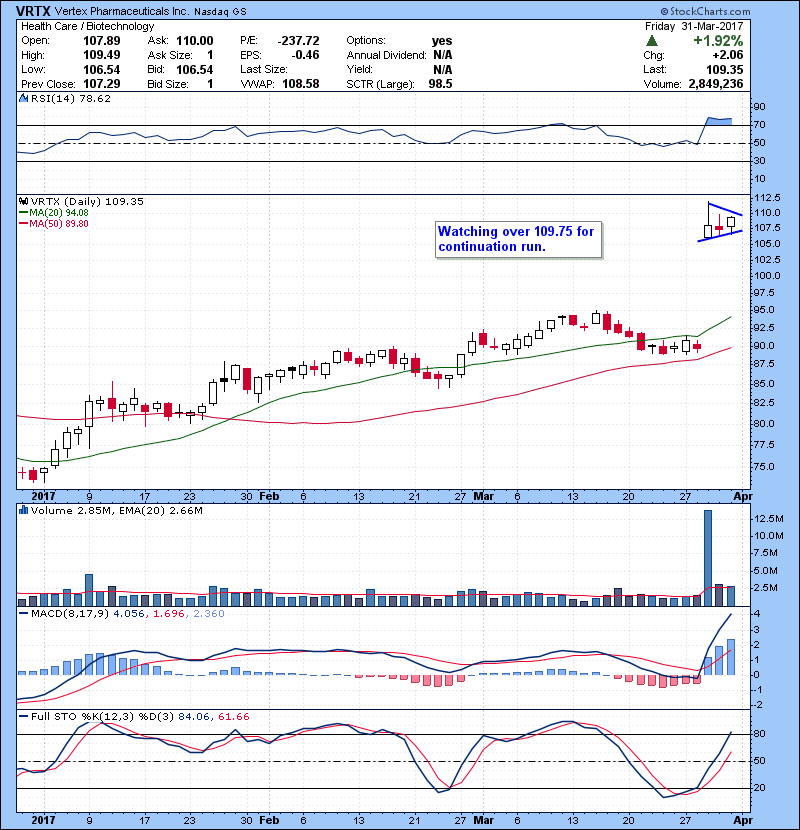Click the VRTX ticker symbol title
This screenshot has width=800, height=830.
pyautogui.click(x=33, y=11)
